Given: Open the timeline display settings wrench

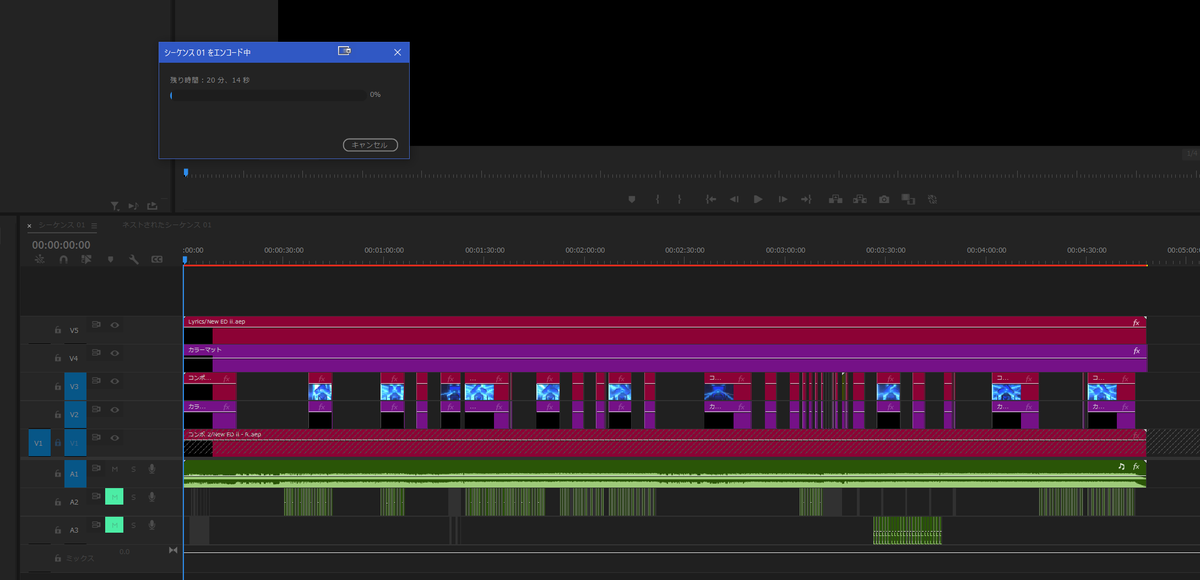Looking at the screenshot, I should pyautogui.click(x=133, y=259).
